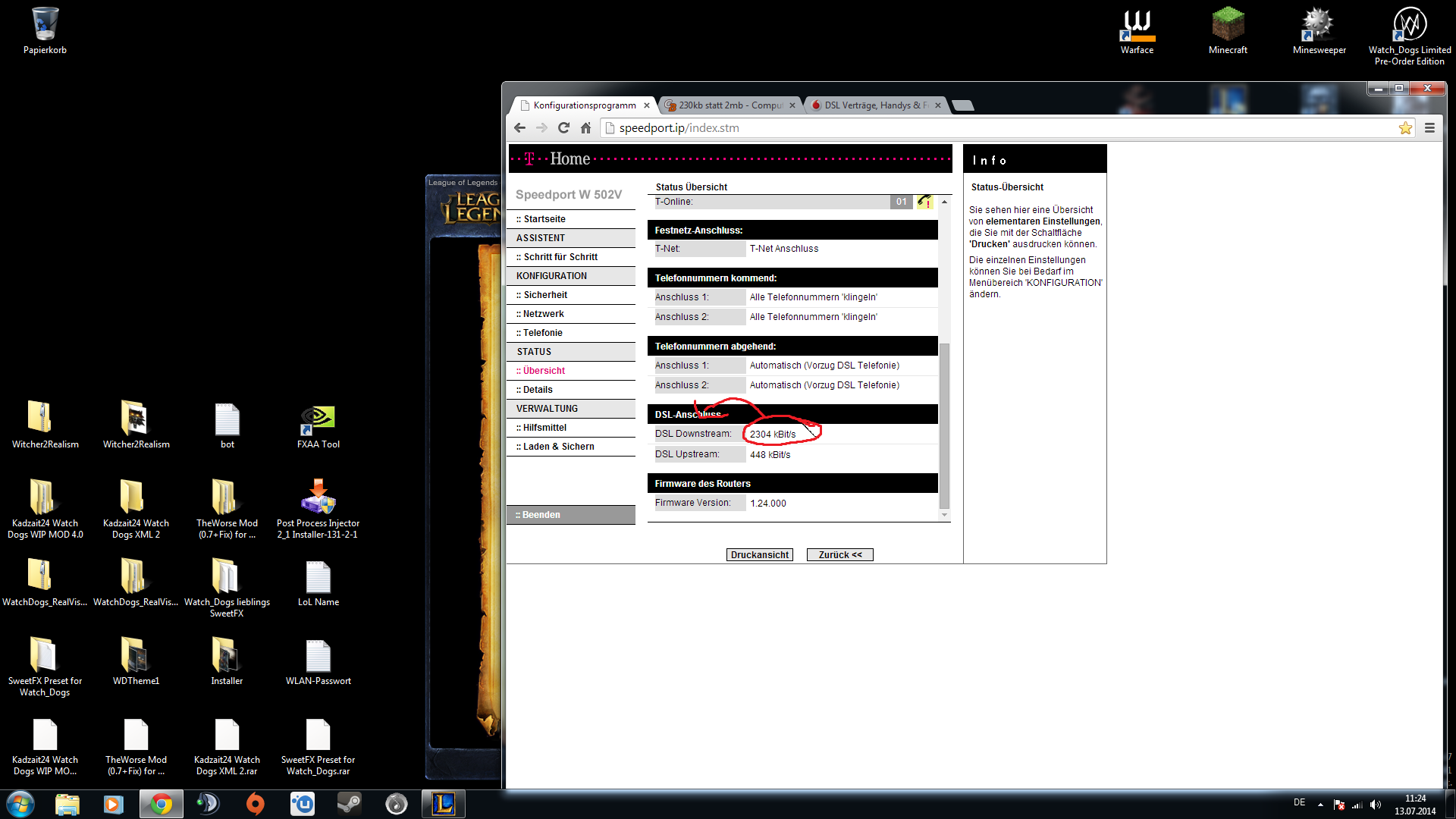Viewport: 1456px width, 819px height.
Task: Switch to the Konfigurationsprogramm tab
Action: click(x=582, y=105)
